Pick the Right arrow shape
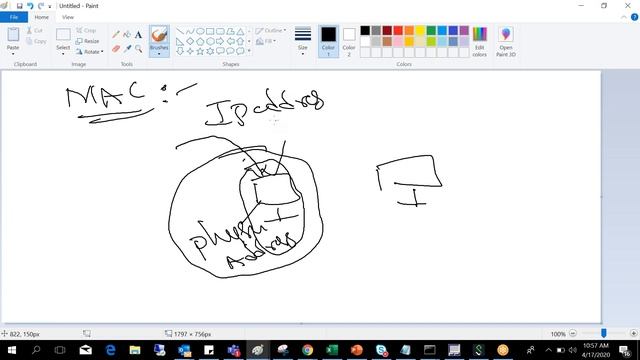This screenshot has width=640, height=360. (220, 41)
